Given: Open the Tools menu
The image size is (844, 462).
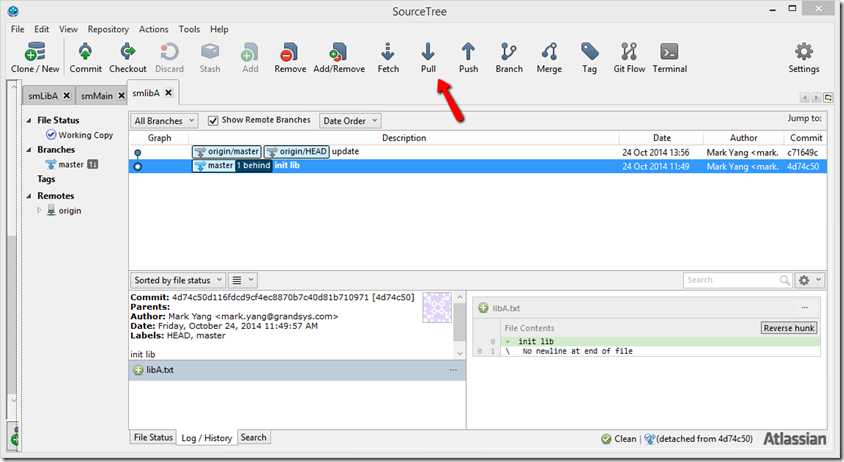Looking at the screenshot, I should click(x=189, y=29).
